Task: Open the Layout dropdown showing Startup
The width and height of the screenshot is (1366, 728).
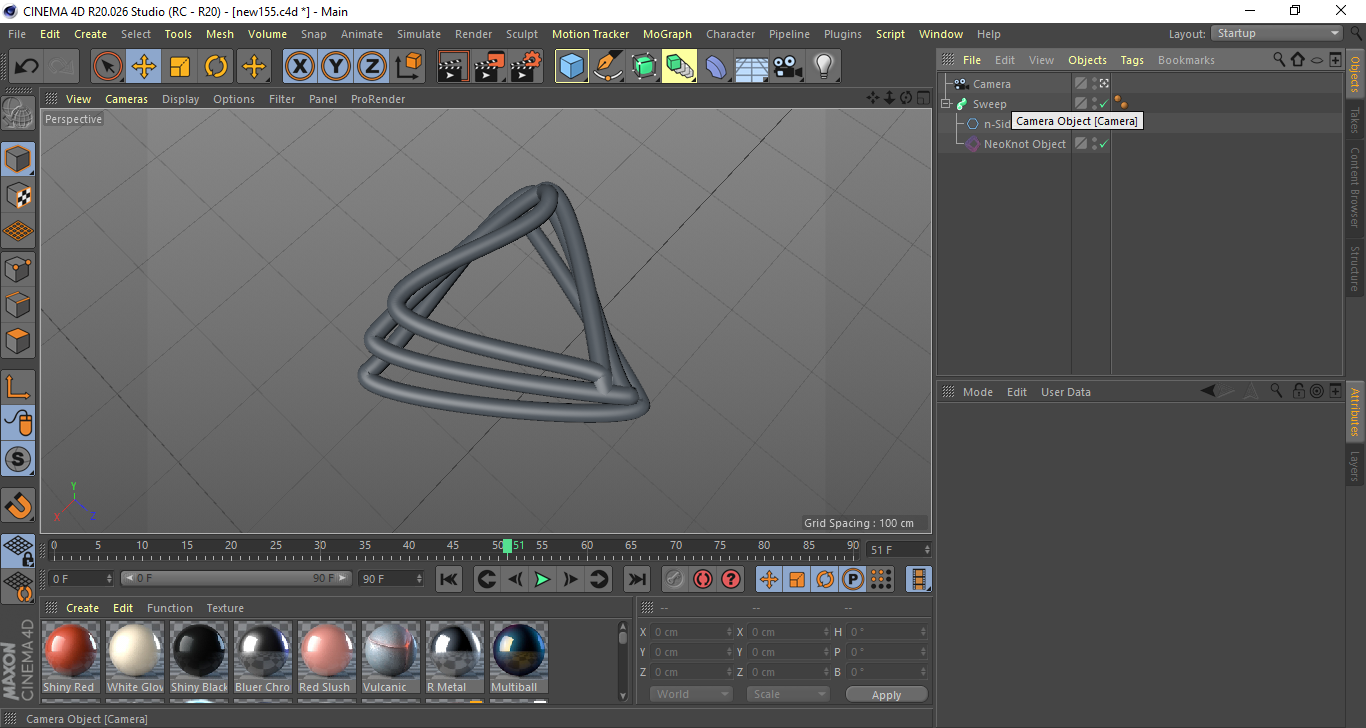Action: click(1278, 33)
